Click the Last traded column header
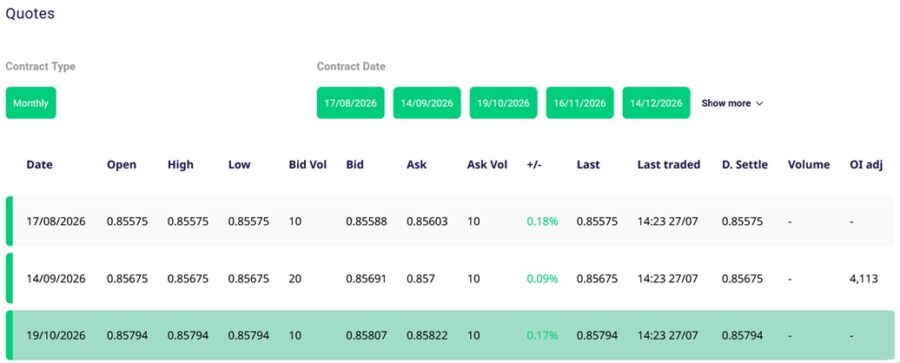The image size is (900, 363). coord(669,164)
